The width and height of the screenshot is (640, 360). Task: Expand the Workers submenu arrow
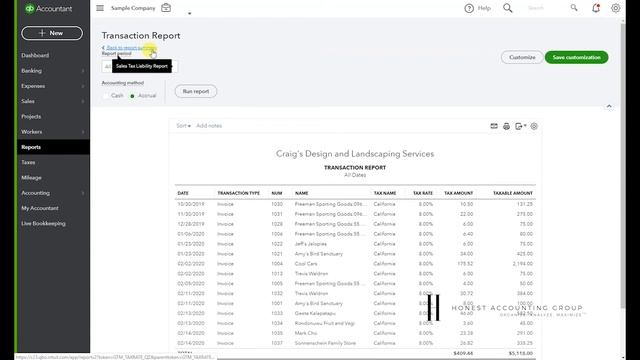pyautogui.click(x=83, y=132)
